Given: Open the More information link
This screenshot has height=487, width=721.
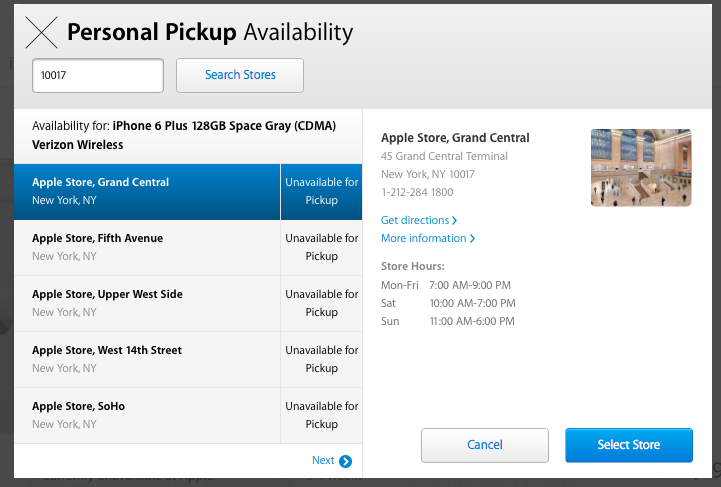Looking at the screenshot, I should pyautogui.click(x=427, y=238).
